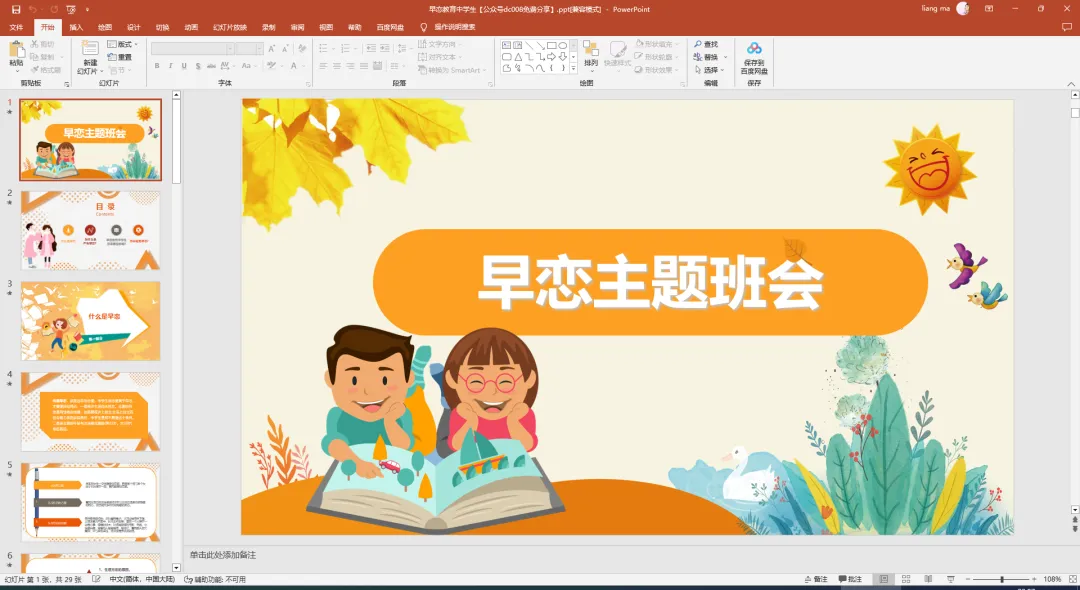Click the 新建幻灯片 (New Slide) icon
Viewport: 1080px width, 590px height.
(x=90, y=48)
